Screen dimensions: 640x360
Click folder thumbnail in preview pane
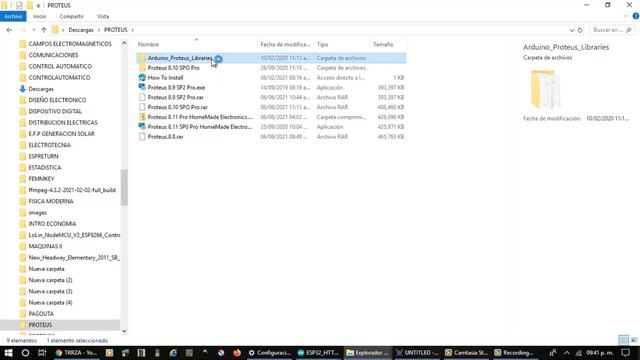pyautogui.click(x=545, y=89)
